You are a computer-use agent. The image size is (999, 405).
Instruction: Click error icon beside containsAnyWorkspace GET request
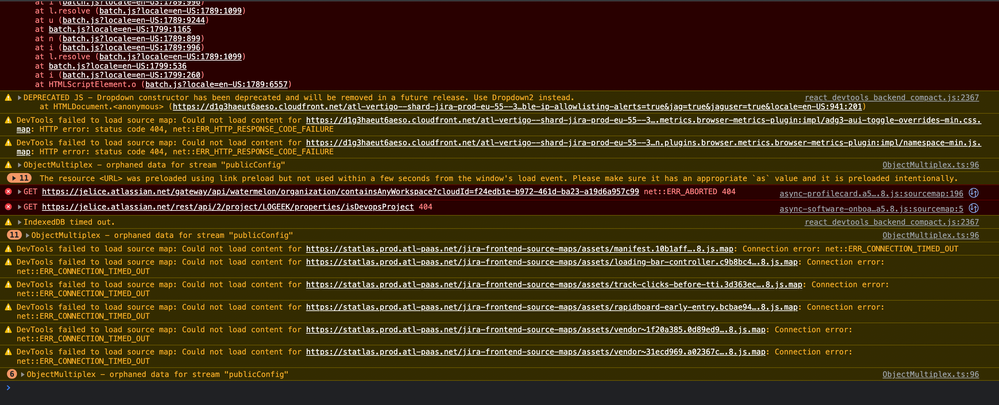pyautogui.click(x=9, y=191)
